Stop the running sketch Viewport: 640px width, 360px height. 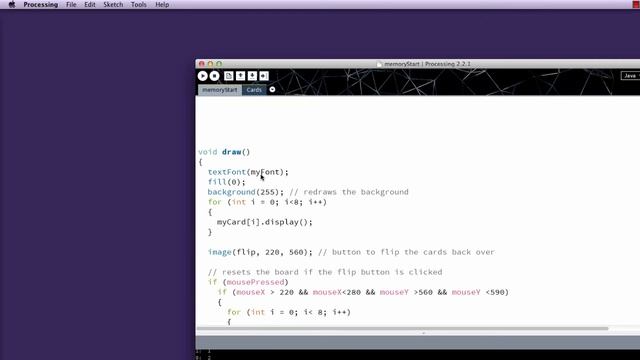tap(214, 76)
